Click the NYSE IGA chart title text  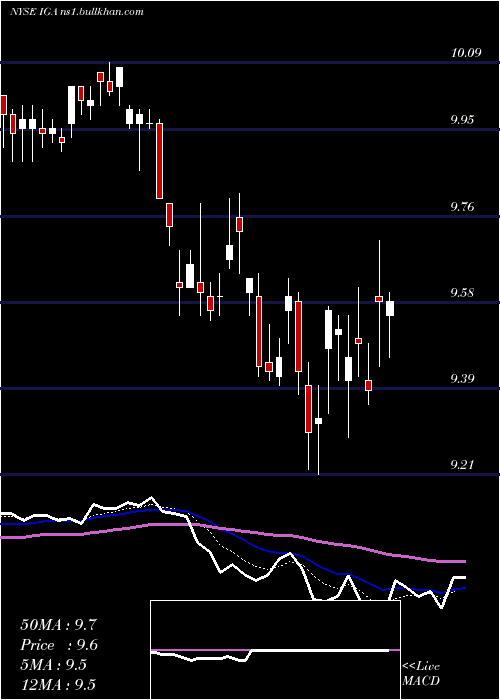(x=77, y=12)
